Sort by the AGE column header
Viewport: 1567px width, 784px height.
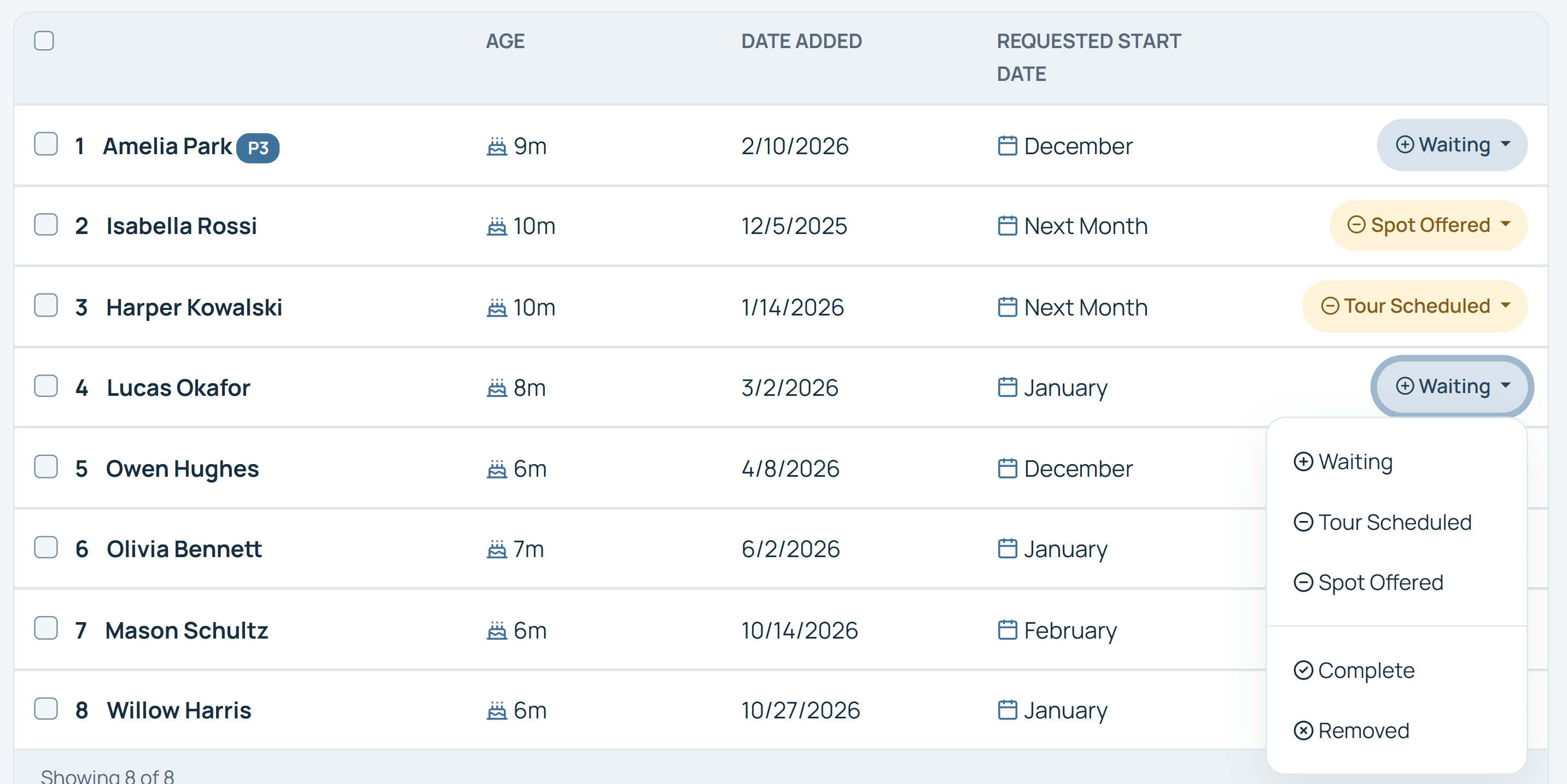505,42
